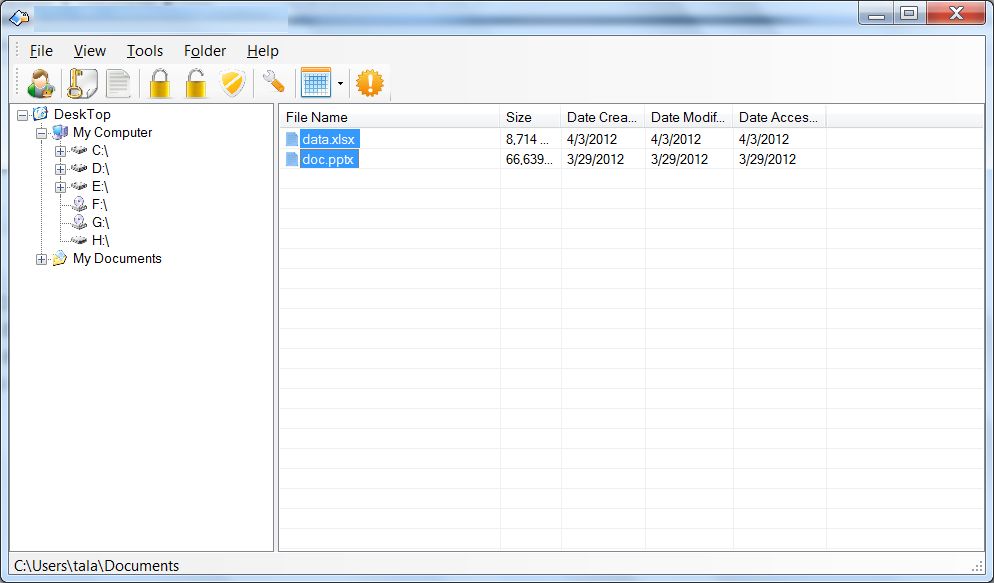Sort by the Size column header

point(529,117)
